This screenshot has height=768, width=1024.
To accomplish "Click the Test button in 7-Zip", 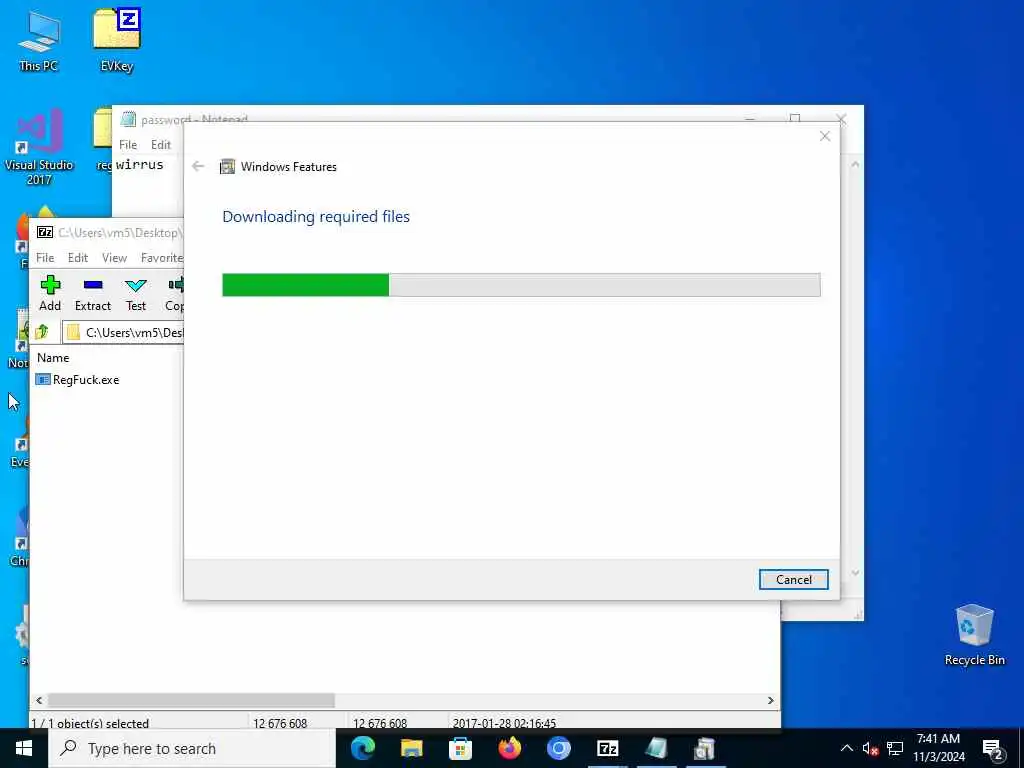I will (136, 293).
